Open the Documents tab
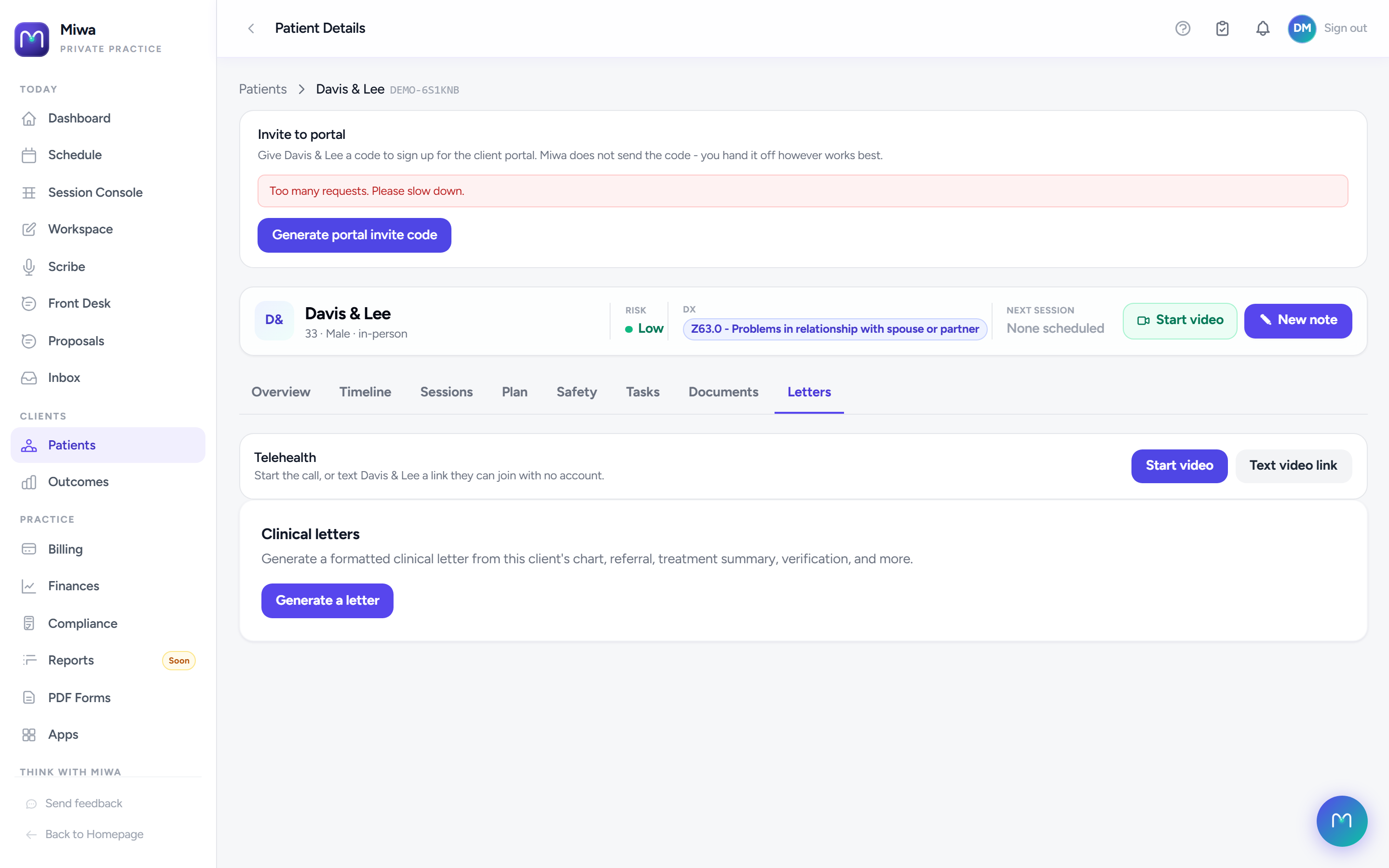 [723, 392]
